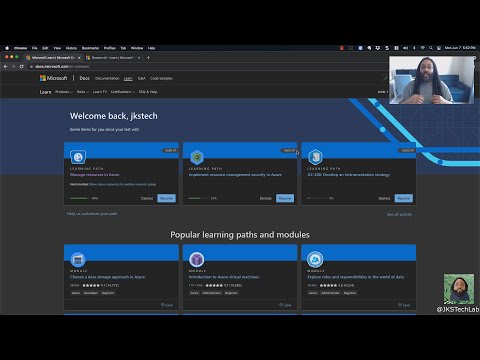
Task: Open Implement resource management security in Azure path
Action: coord(235,175)
